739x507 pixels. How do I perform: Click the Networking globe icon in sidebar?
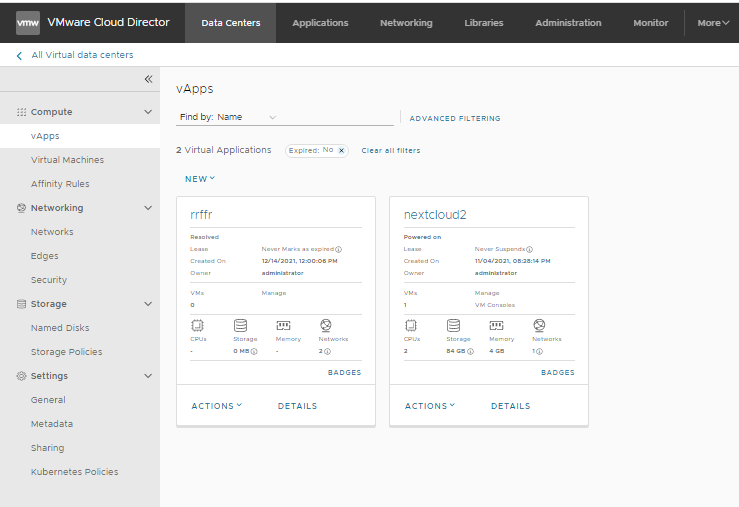point(21,208)
